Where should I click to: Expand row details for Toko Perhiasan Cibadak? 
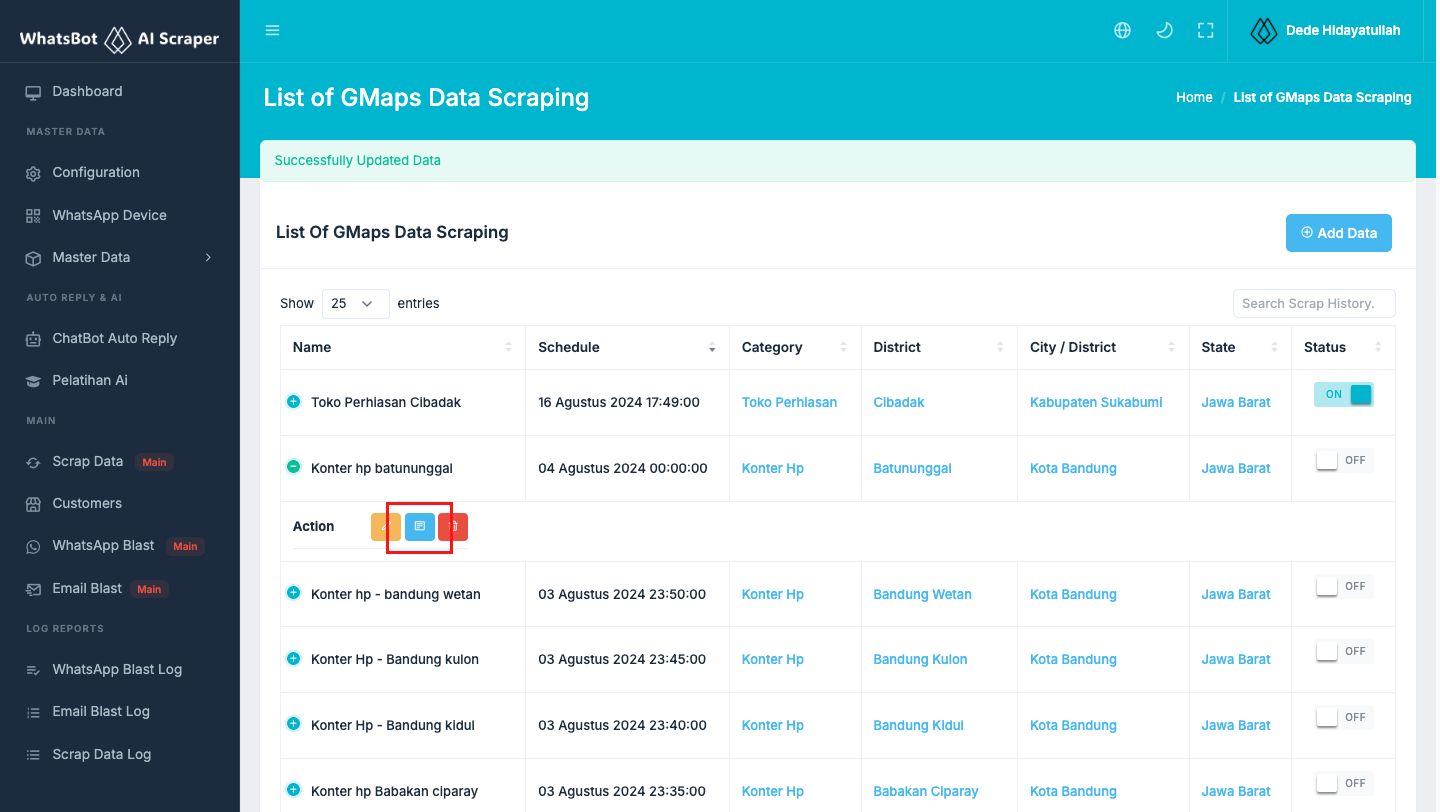click(294, 402)
